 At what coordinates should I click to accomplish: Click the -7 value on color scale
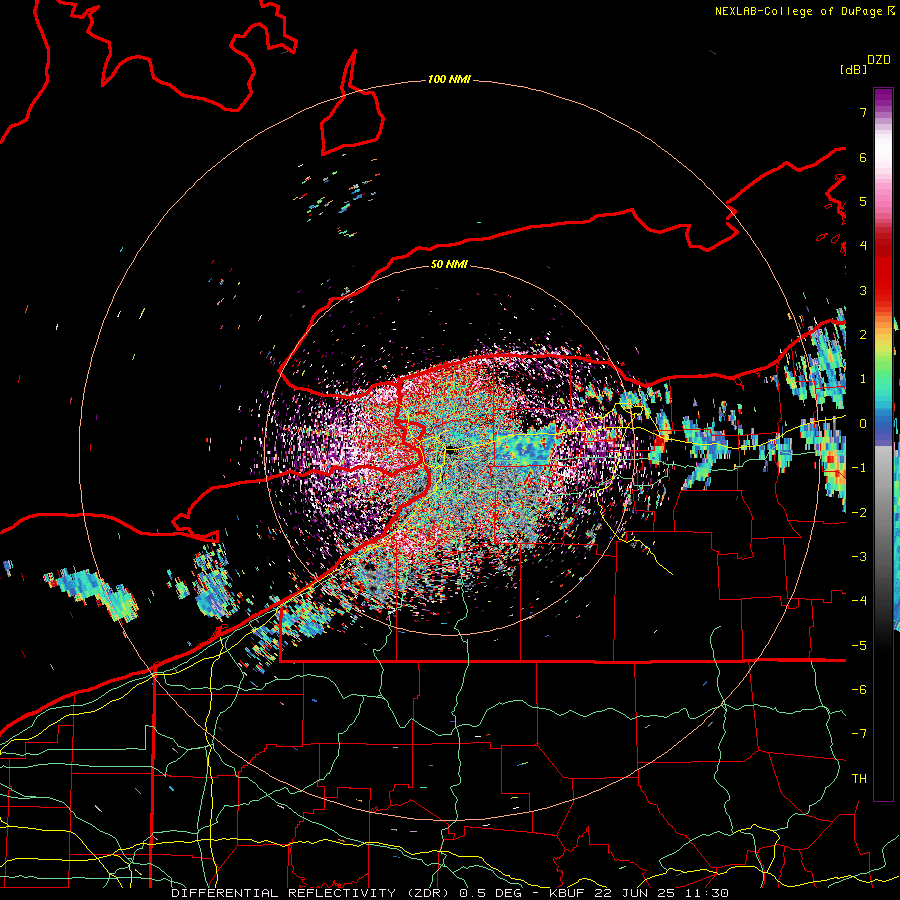coord(859,734)
